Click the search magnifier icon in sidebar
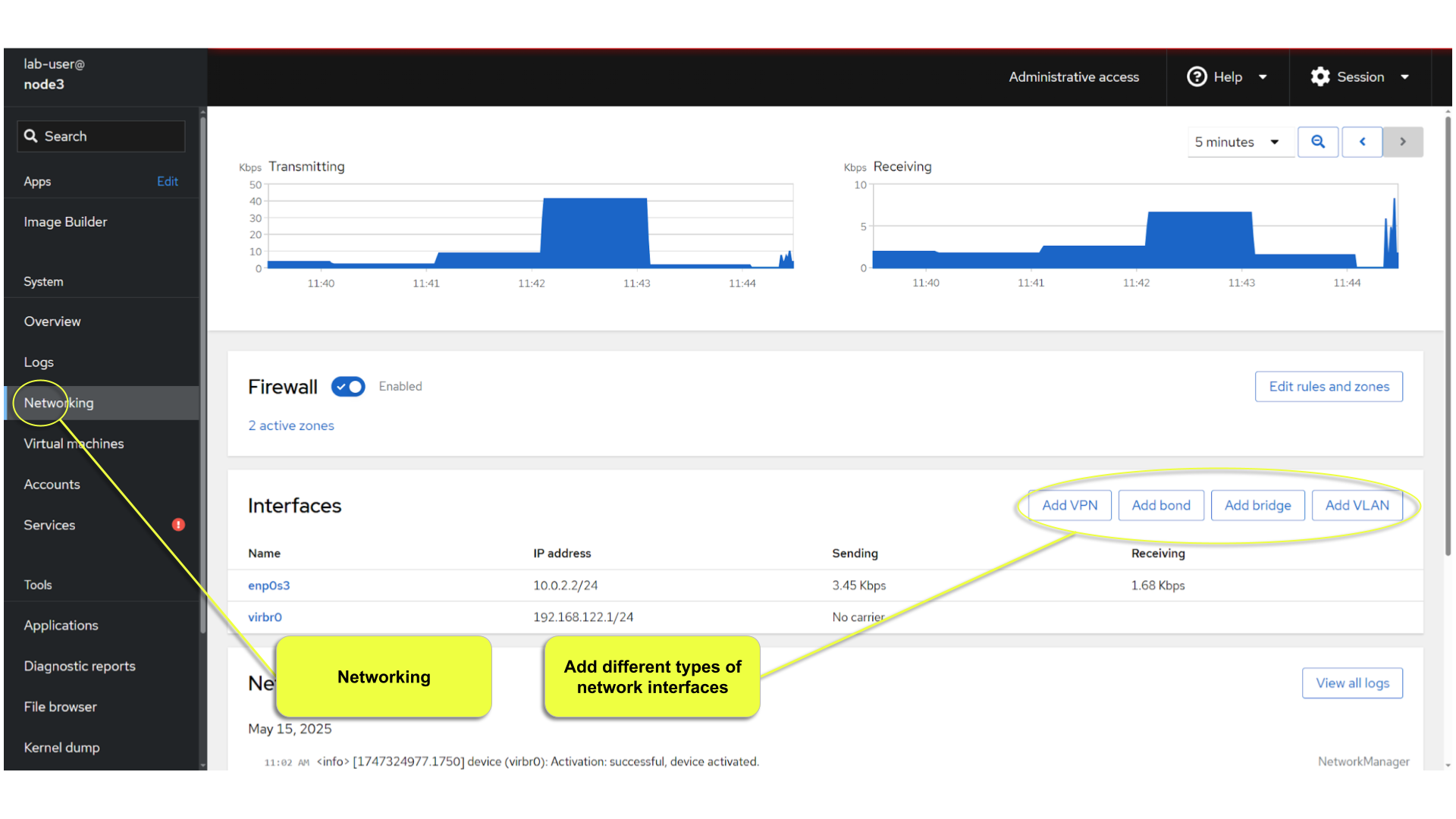Image resolution: width=1456 pixels, height=819 pixels. 31,136
